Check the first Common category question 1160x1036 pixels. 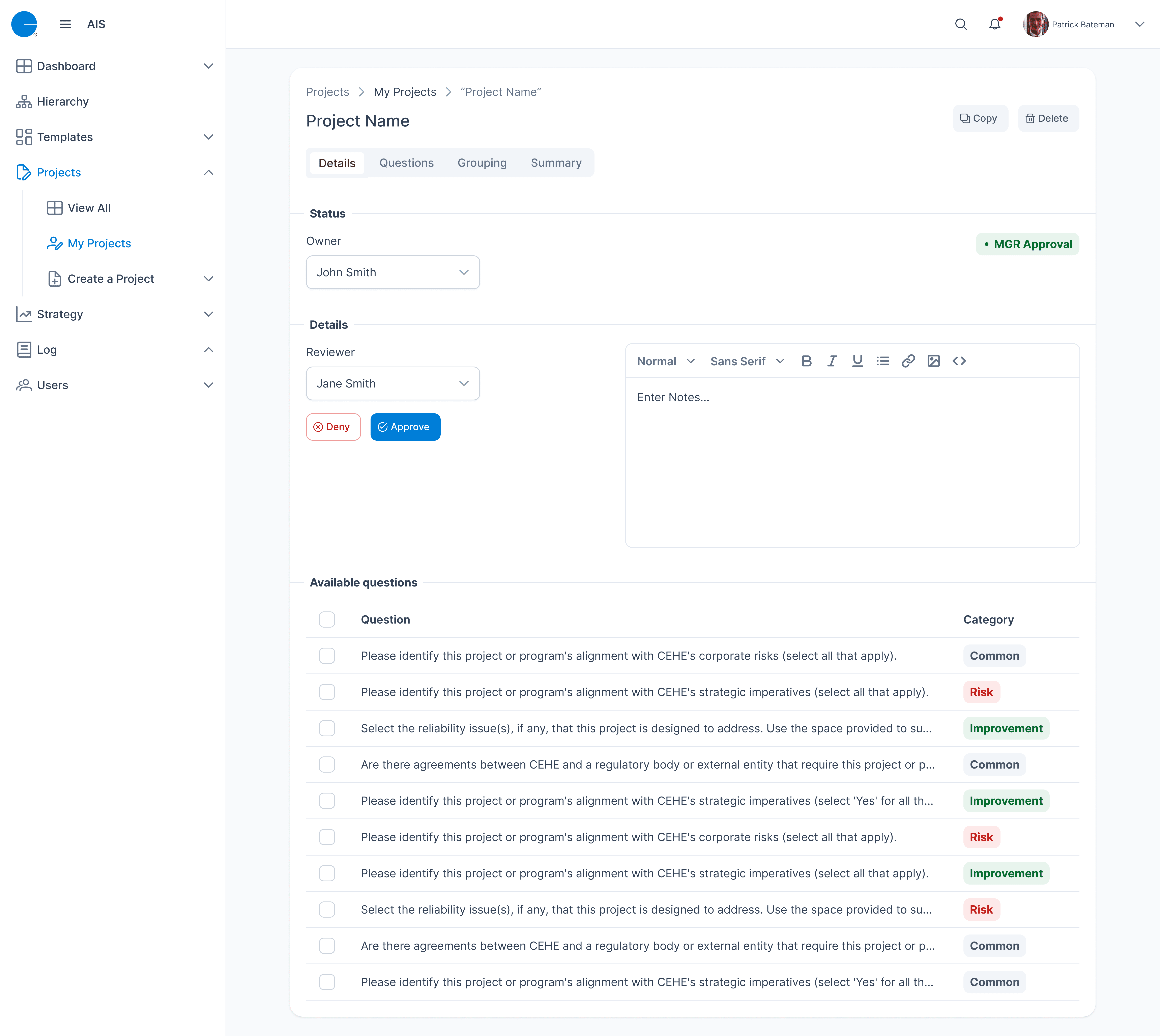327,656
